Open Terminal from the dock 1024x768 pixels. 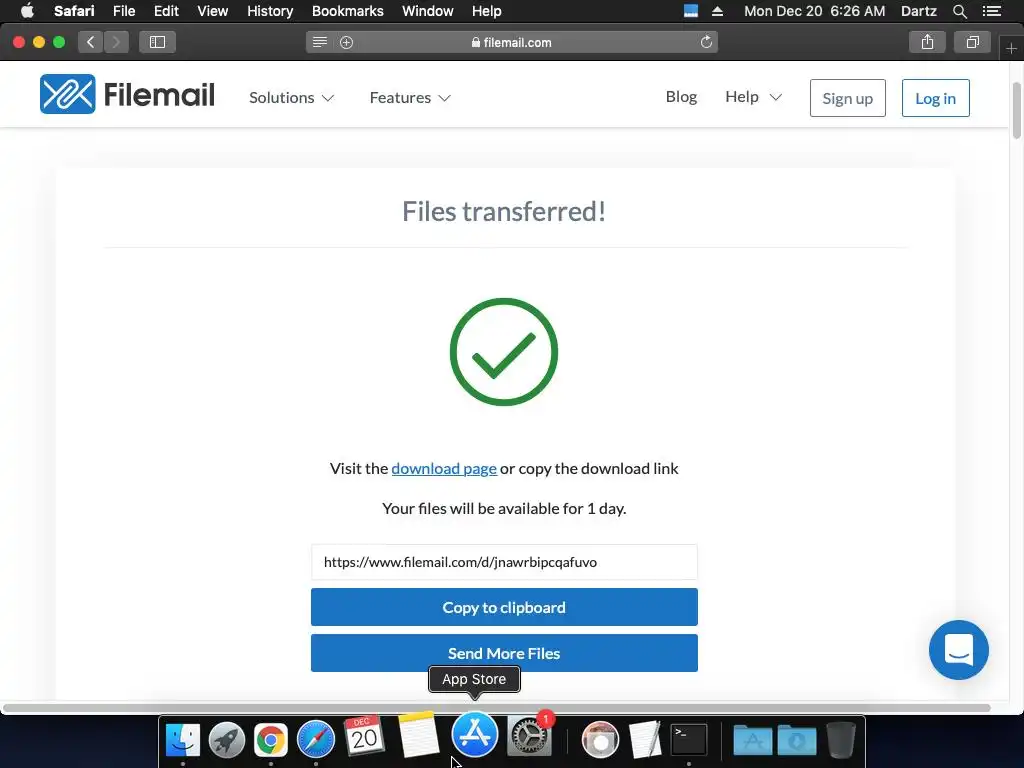pyautogui.click(x=689, y=738)
